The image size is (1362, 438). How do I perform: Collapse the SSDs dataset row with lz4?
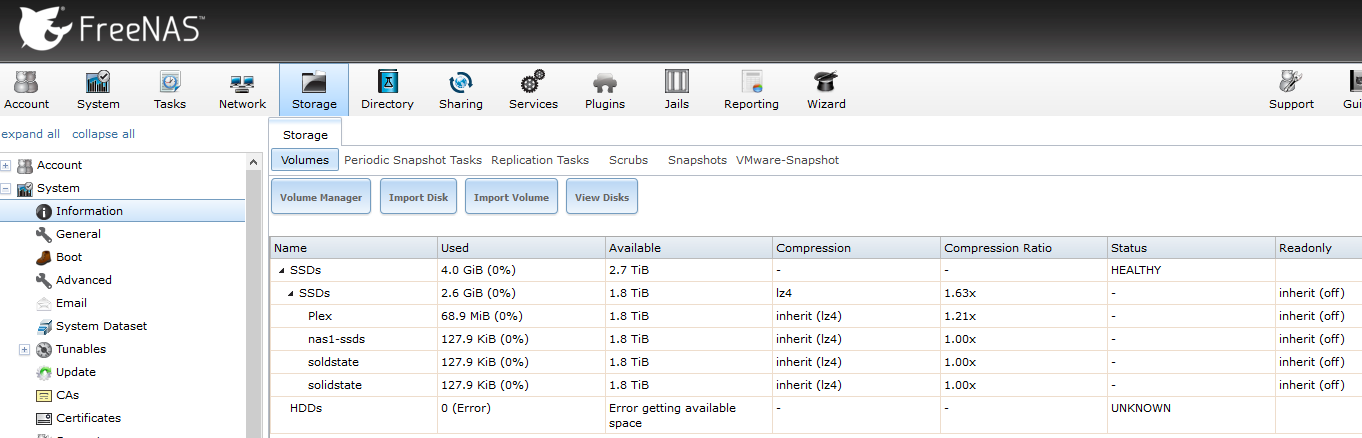point(291,293)
